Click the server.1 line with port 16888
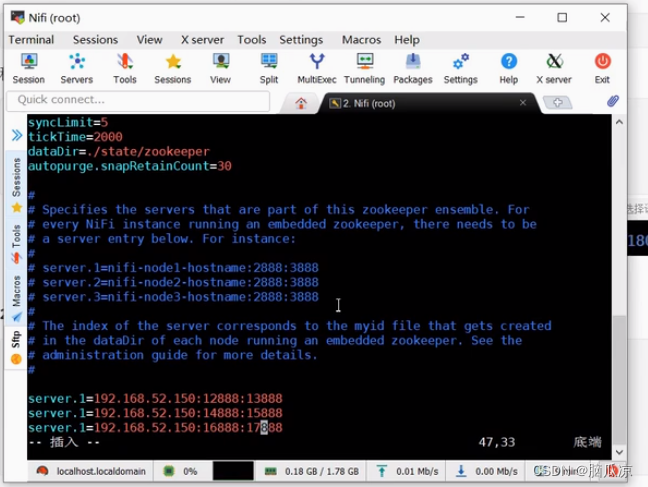This screenshot has height=487, width=648. coord(155,427)
